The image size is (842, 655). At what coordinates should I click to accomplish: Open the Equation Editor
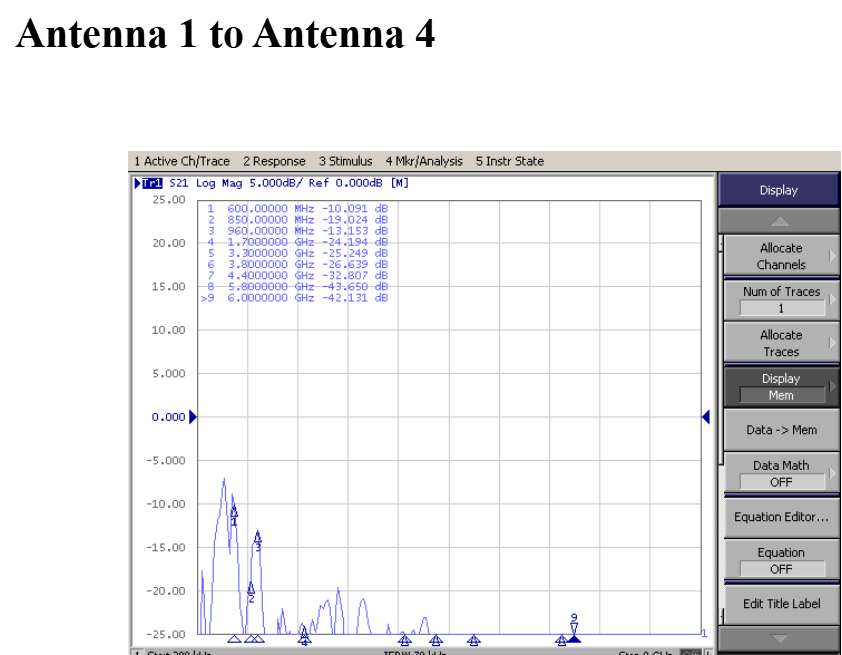click(781, 517)
